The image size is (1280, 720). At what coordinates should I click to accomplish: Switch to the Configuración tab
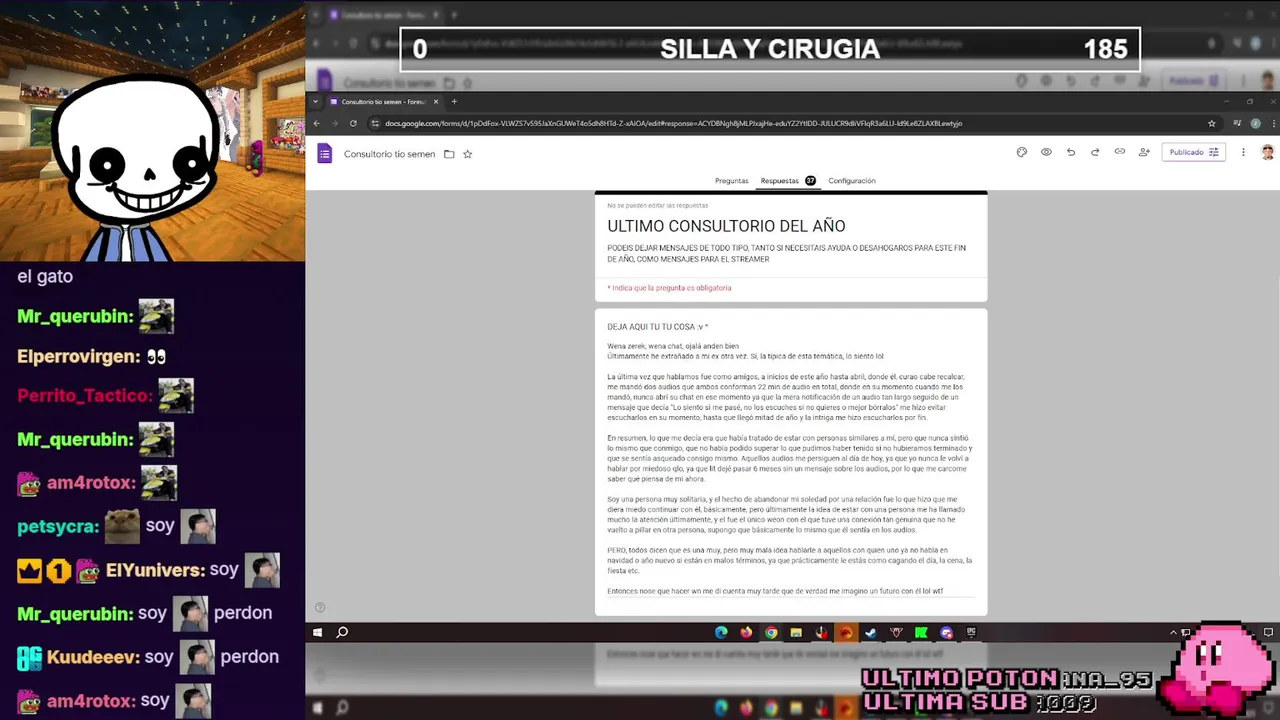click(x=852, y=181)
